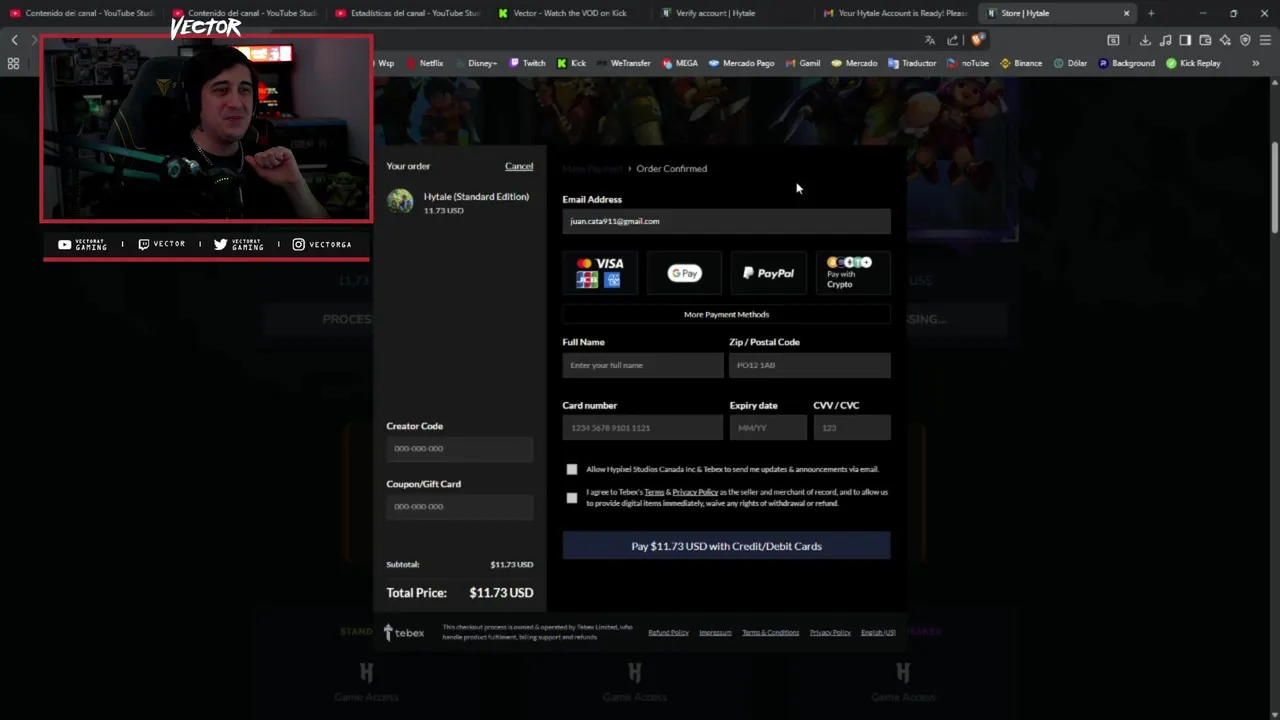Click the Total Price $11.73 USD value

501,593
